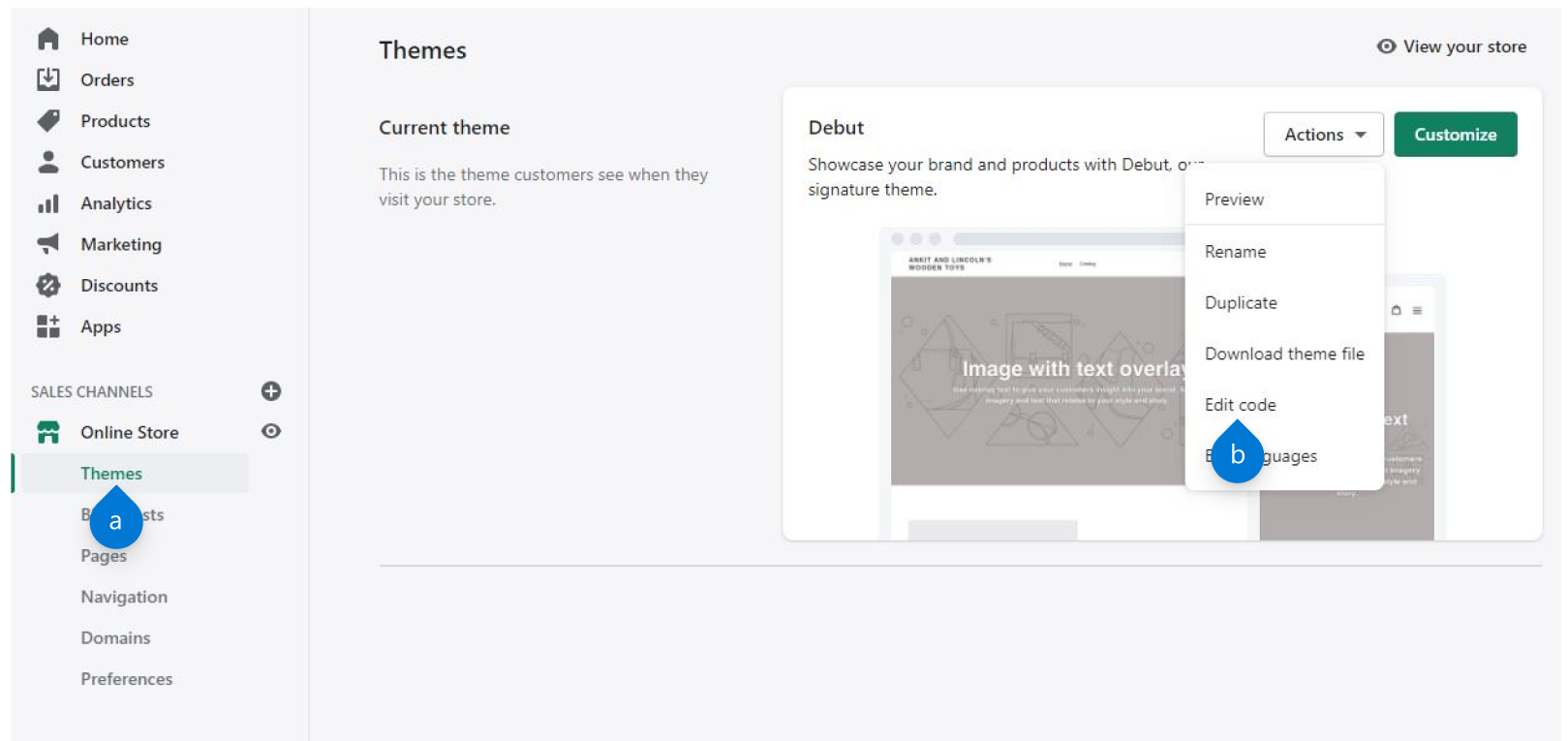Click shopping bag icon in mobile preview
1568x741 pixels.
pyautogui.click(x=1396, y=311)
